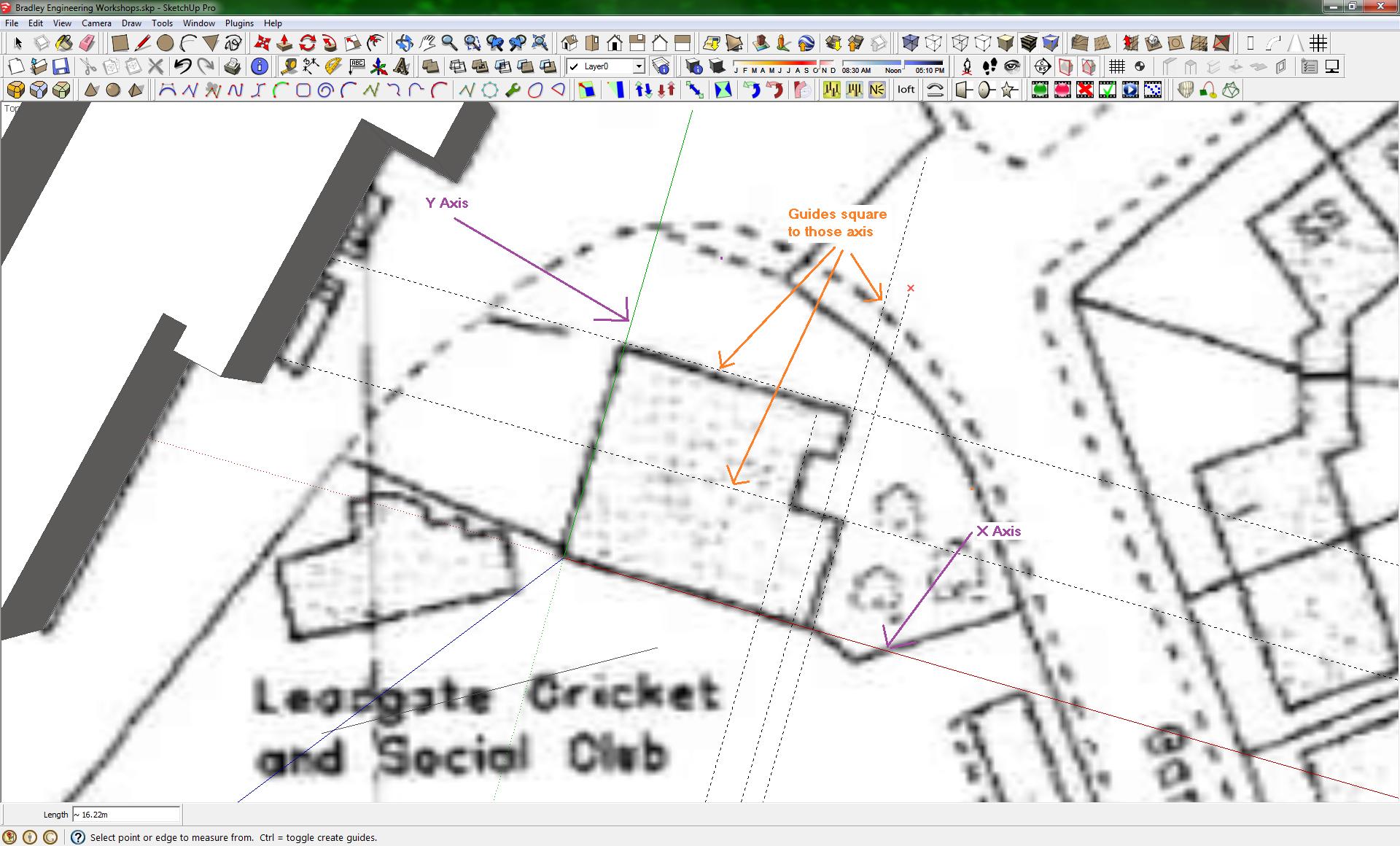The height and width of the screenshot is (846, 1400).
Task: Pick the pink Eraser tool
Action: click(87, 43)
